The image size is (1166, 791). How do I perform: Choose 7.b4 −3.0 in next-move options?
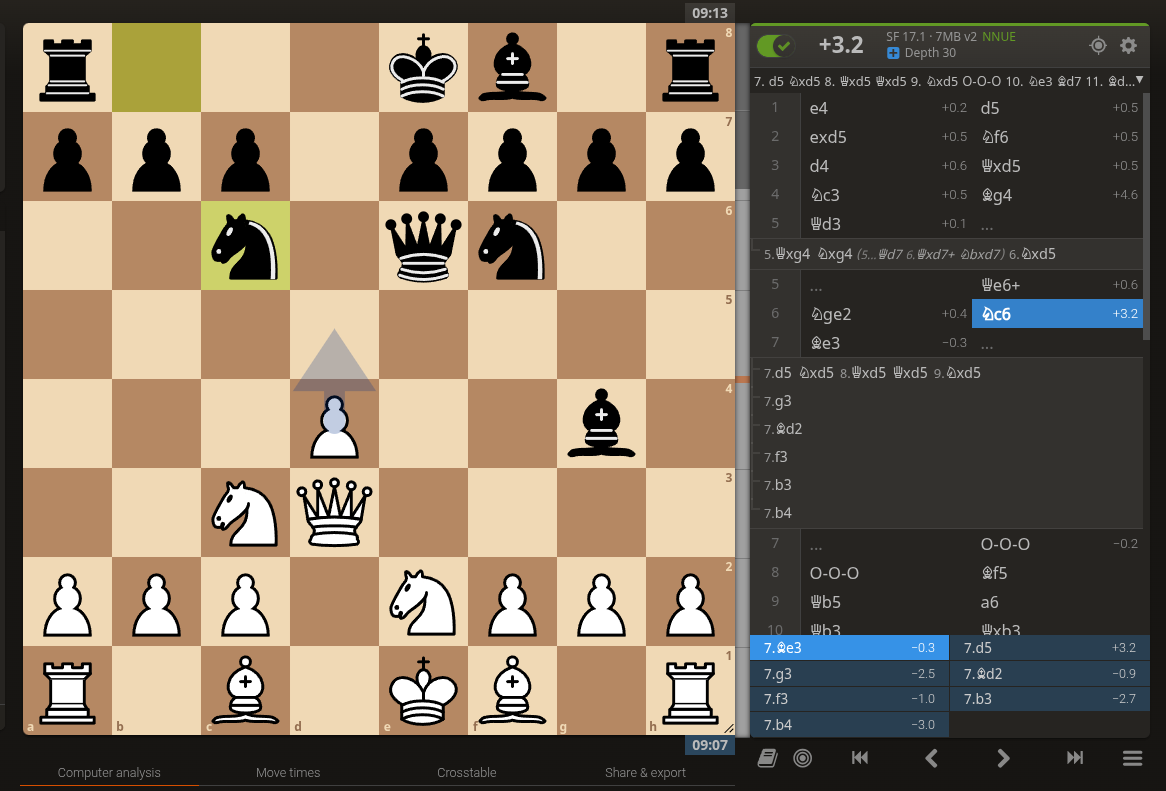849,725
